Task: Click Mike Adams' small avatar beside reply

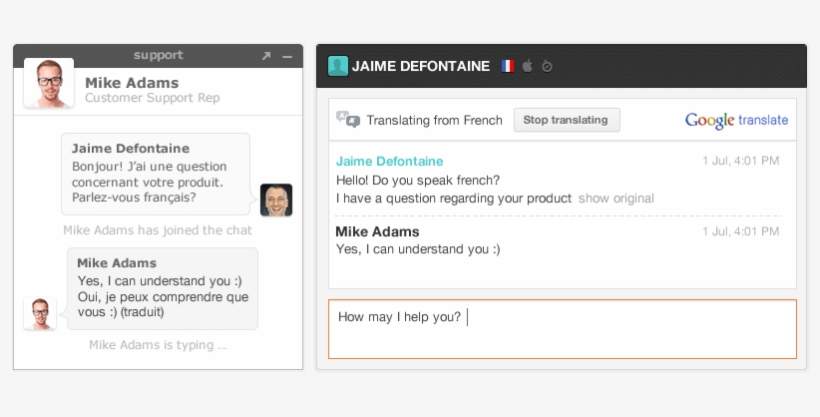Action: tap(39, 313)
